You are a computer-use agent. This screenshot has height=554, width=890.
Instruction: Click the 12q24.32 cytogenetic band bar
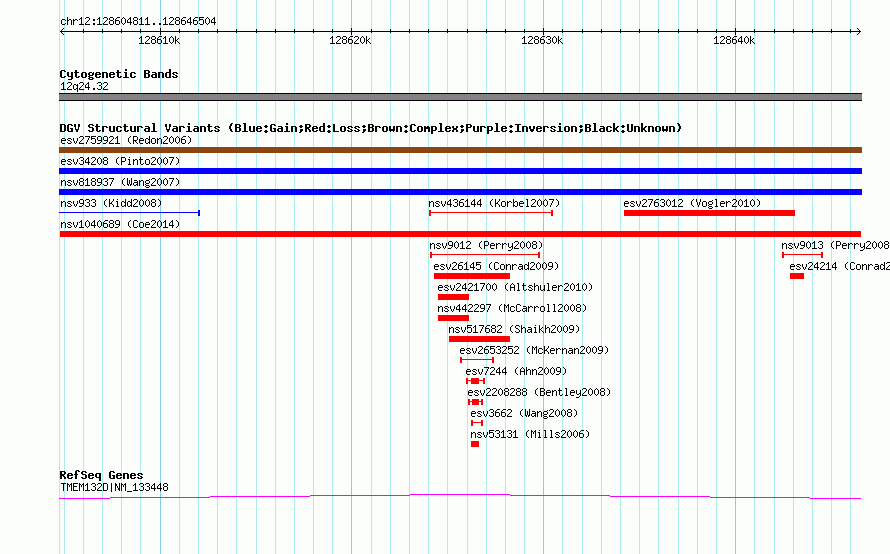[x=460, y=97]
